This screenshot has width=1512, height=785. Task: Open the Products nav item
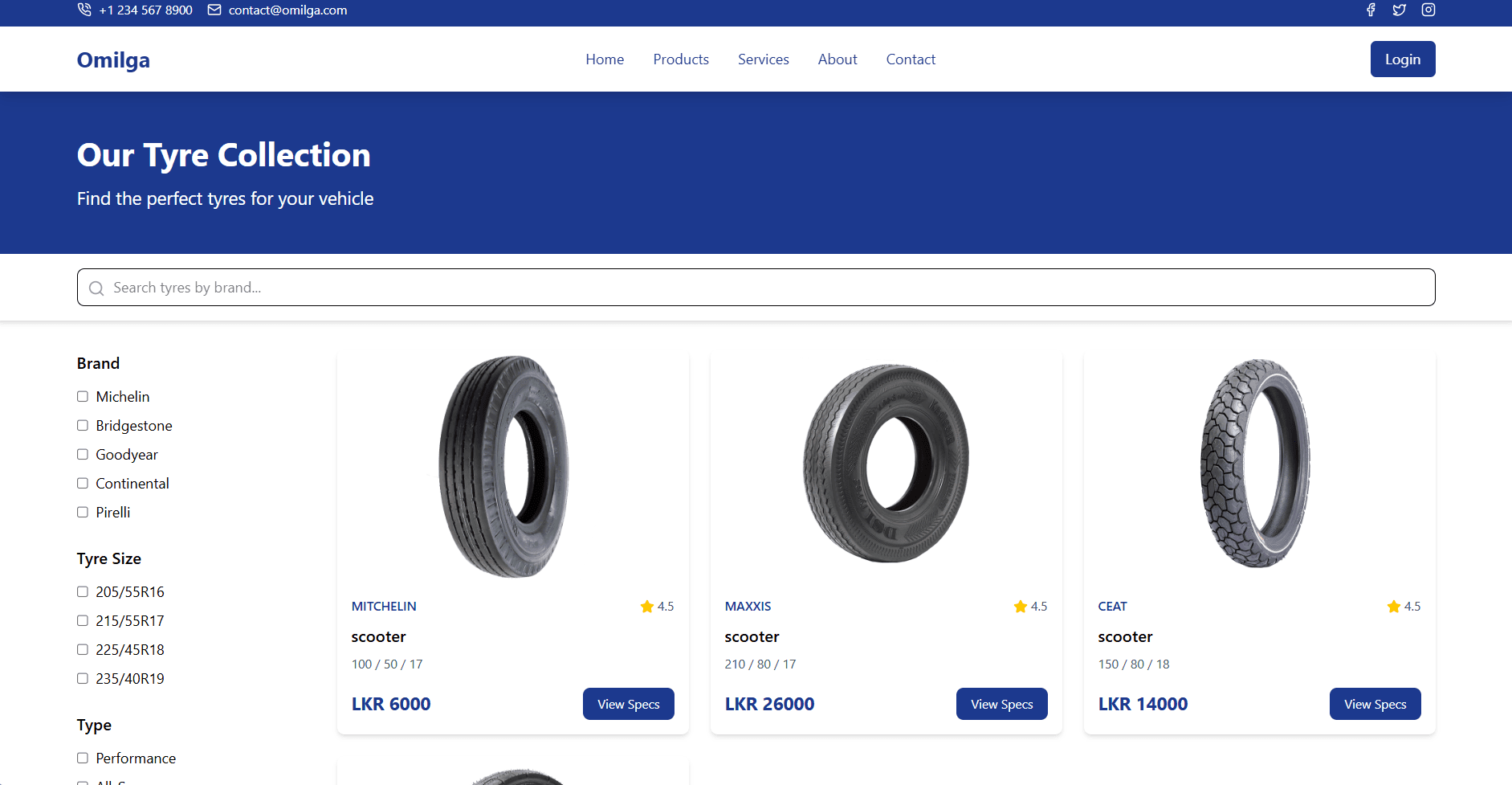681,59
